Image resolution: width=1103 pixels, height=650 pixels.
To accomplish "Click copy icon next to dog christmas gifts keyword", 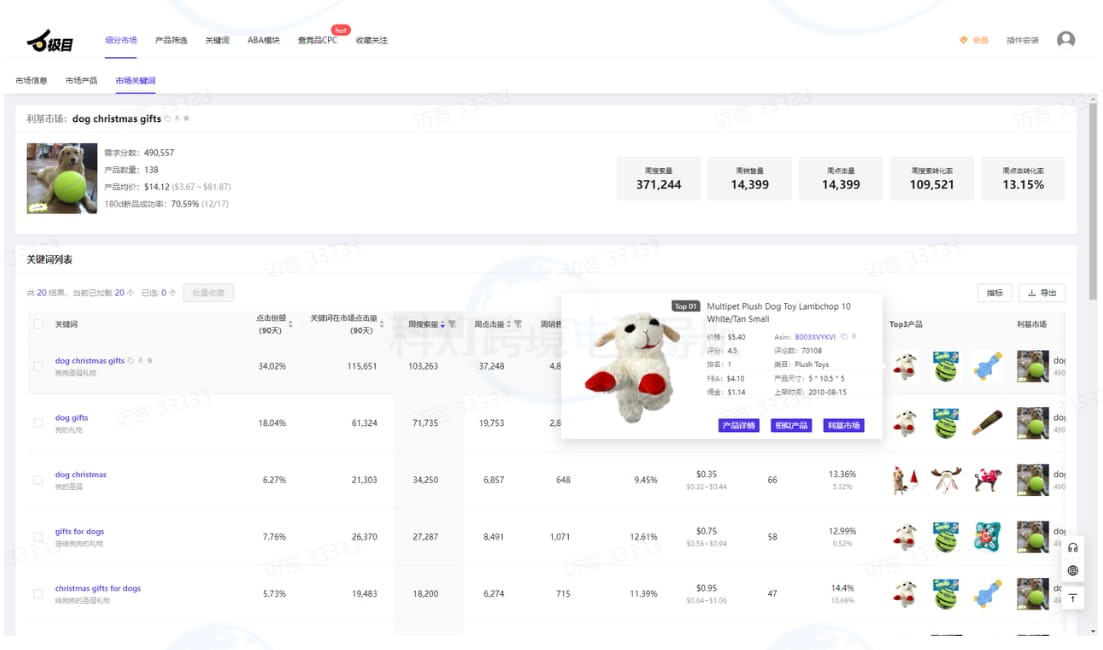I will 131,361.
